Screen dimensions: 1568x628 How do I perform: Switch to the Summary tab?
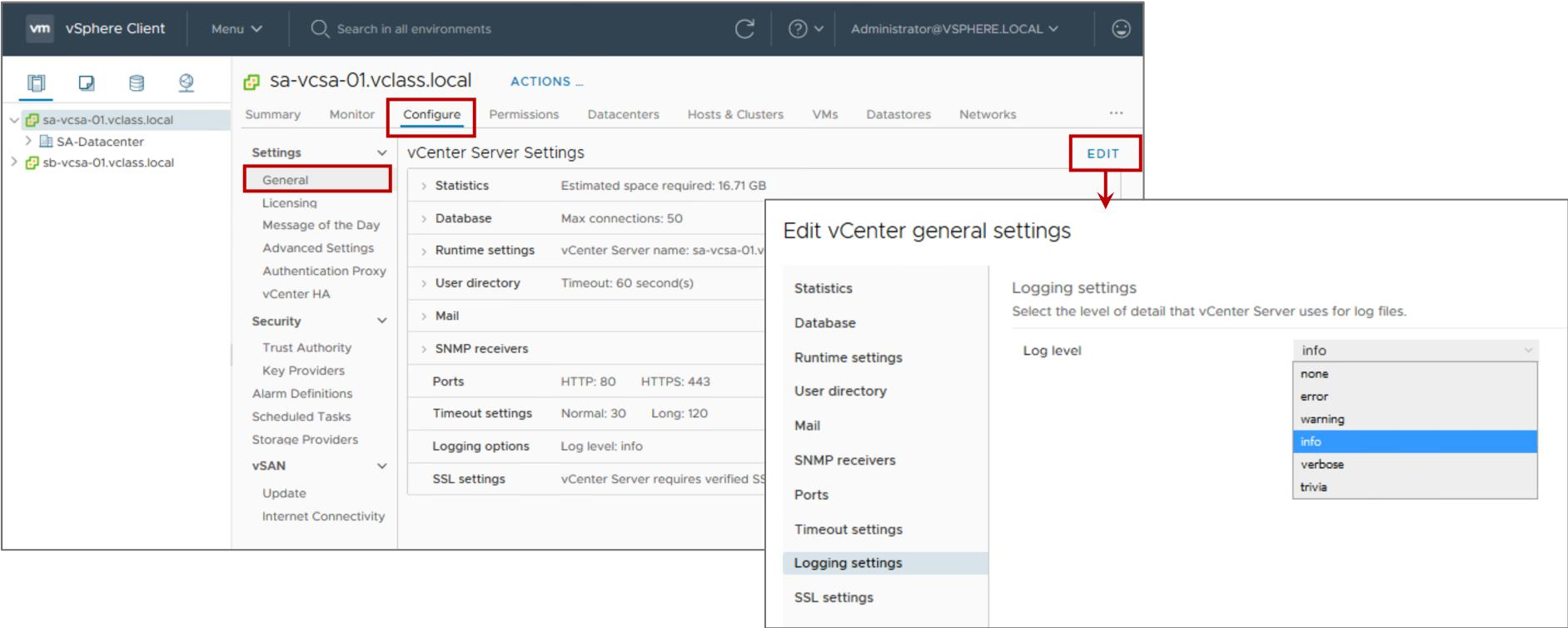coord(272,114)
